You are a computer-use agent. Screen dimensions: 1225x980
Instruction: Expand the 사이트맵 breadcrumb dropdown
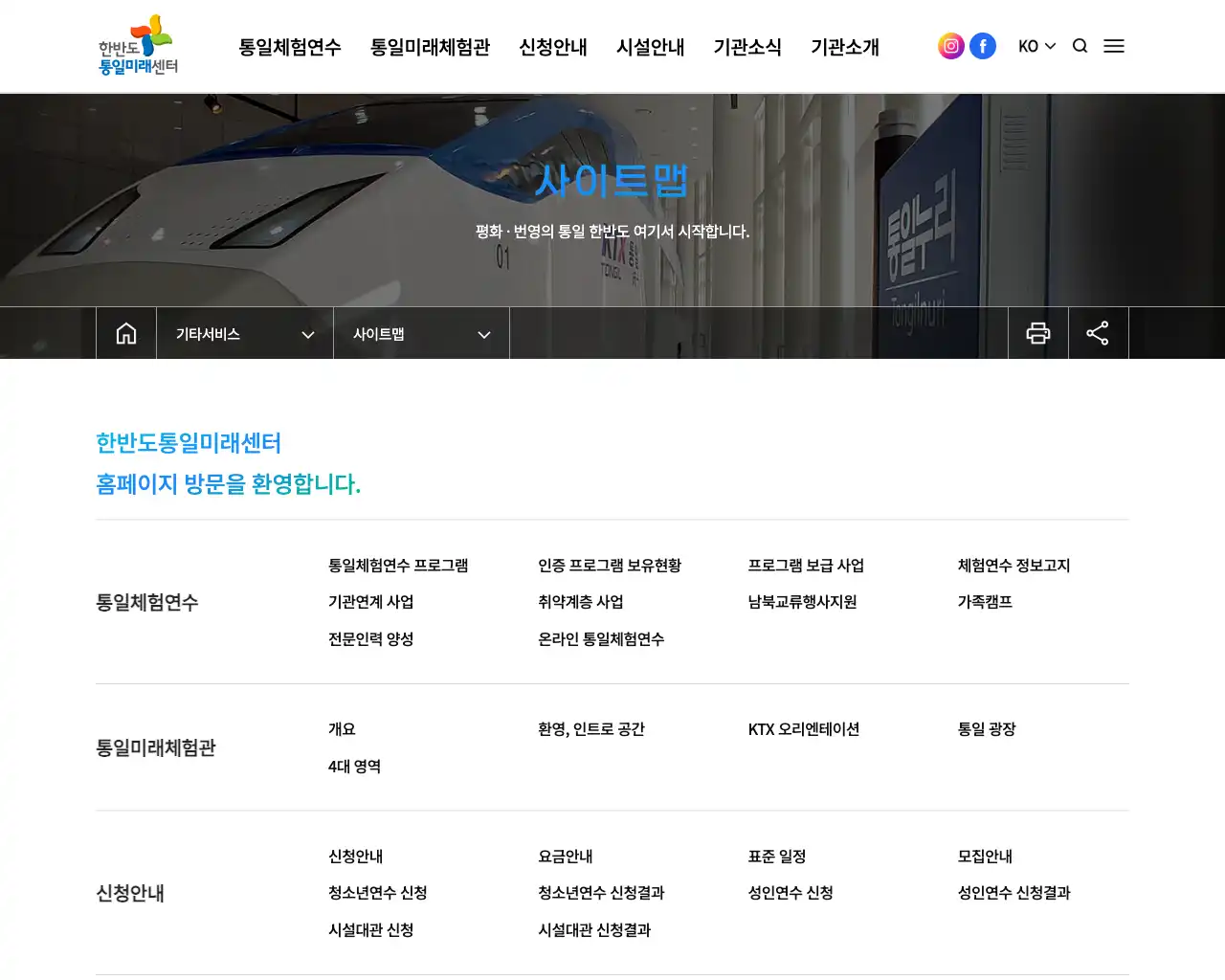click(x=421, y=334)
